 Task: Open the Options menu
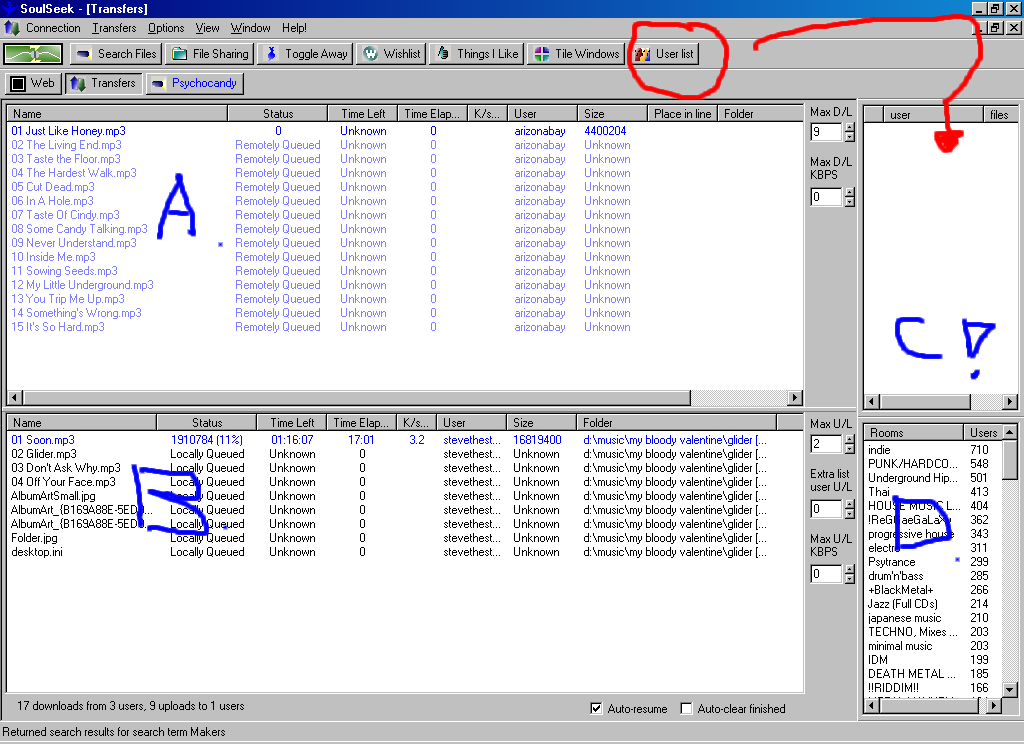point(166,28)
